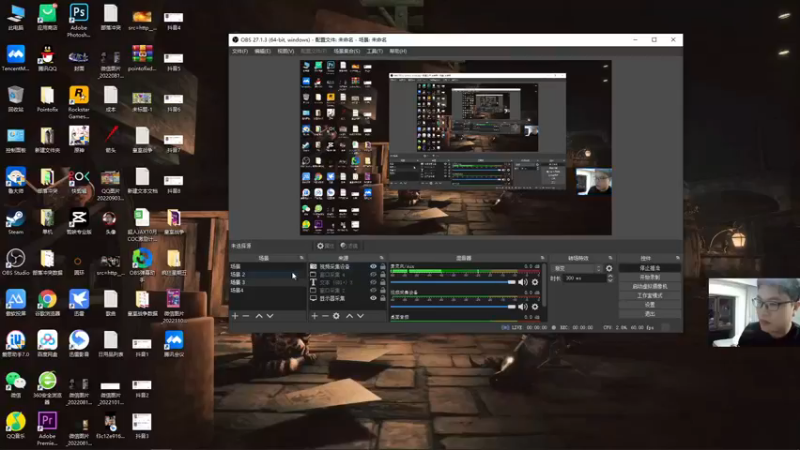
Task: Click 工作室模式 studio mode button
Action: (649, 296)
